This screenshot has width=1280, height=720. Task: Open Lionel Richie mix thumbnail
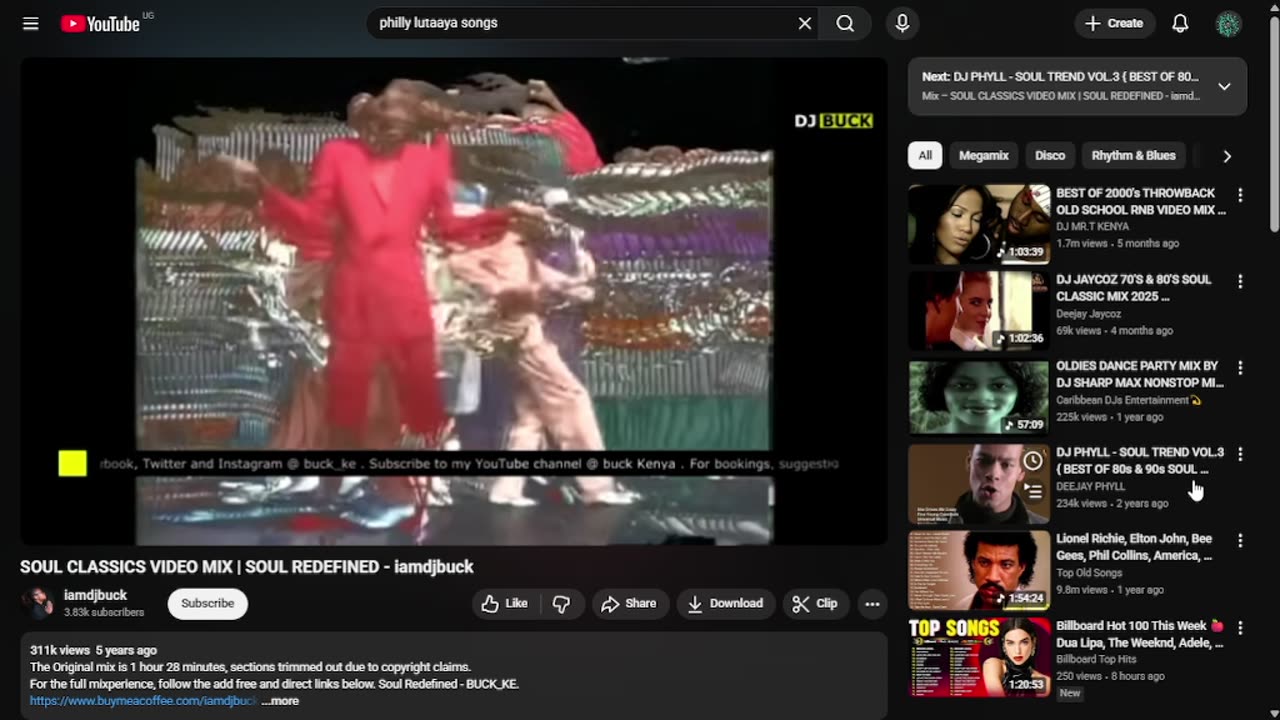tap(979, 570)
